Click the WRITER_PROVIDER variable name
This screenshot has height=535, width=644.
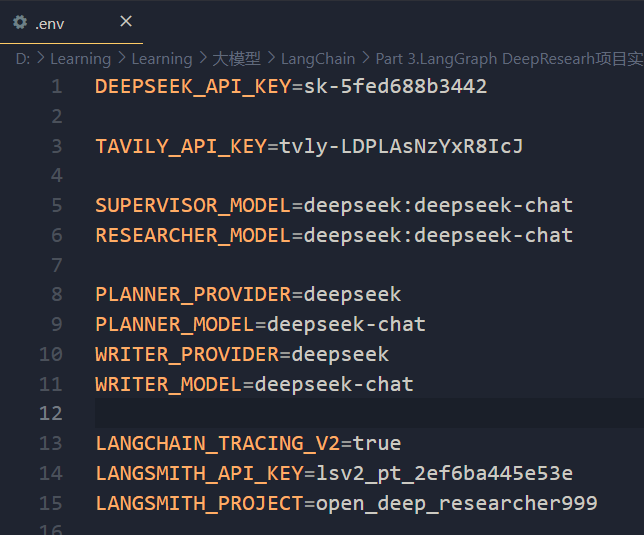pyautogui.click(x=187, y=355)
